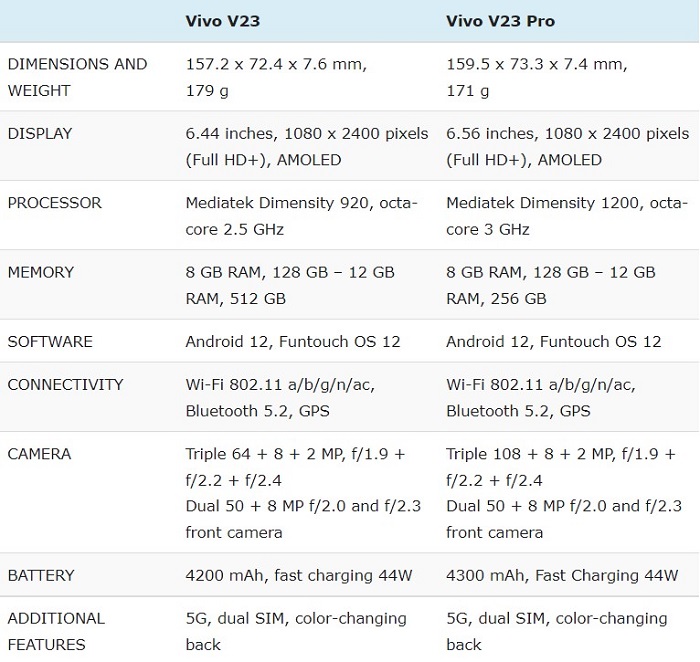
Task: Select the 12 GB RAM, 256 GB memory cell
Action: pyautogui.click(x=550, y=285)
